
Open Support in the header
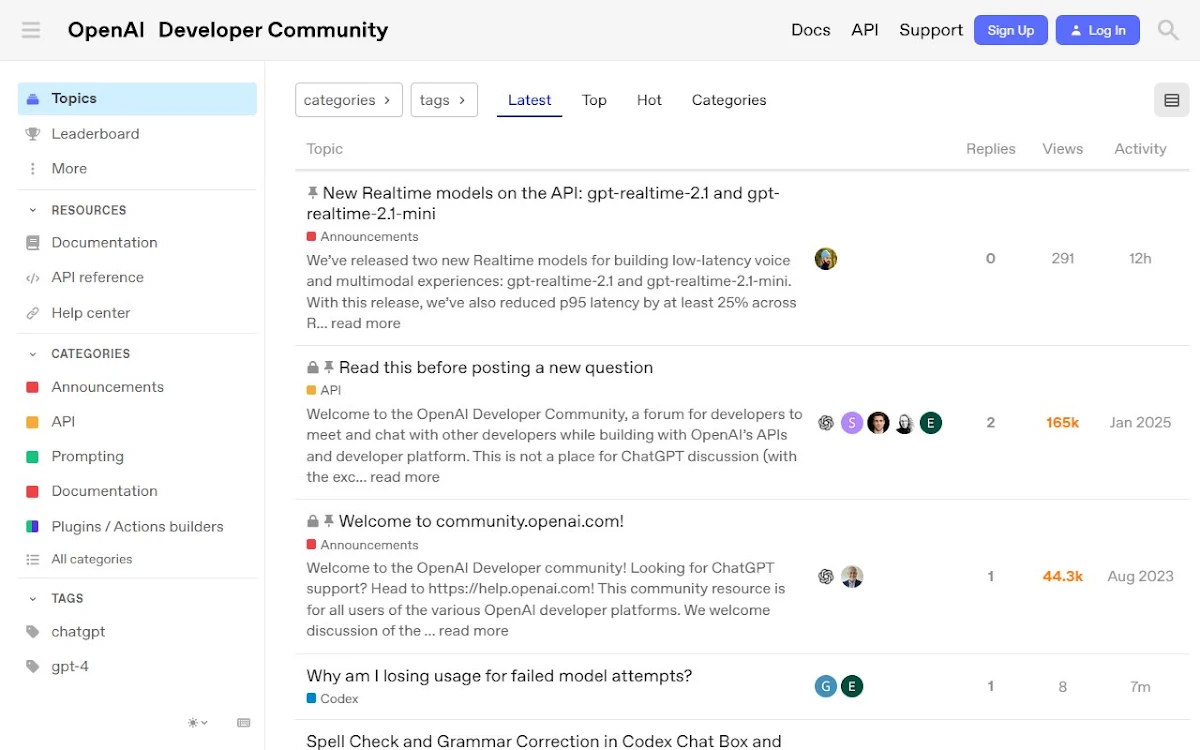pyautogui.click(x=931, y=30)
